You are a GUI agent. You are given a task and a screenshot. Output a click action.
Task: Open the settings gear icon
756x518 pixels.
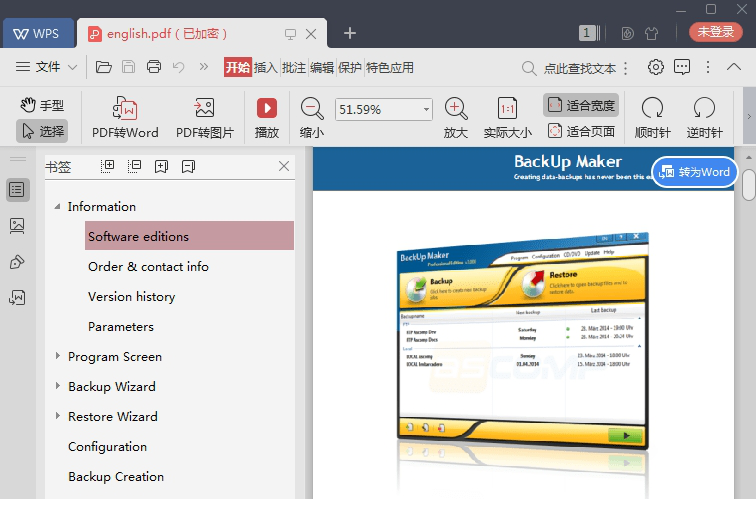click(656, 67)
